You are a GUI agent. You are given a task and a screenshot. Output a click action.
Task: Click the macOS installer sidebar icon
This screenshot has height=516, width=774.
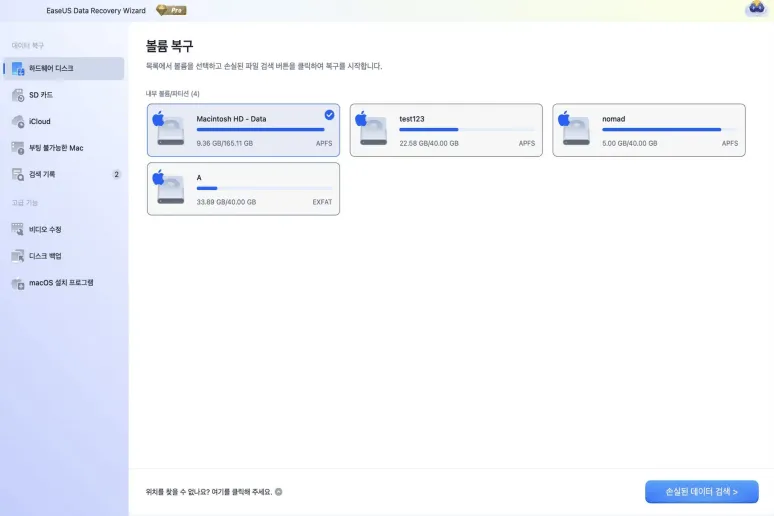tap(17, 283)
